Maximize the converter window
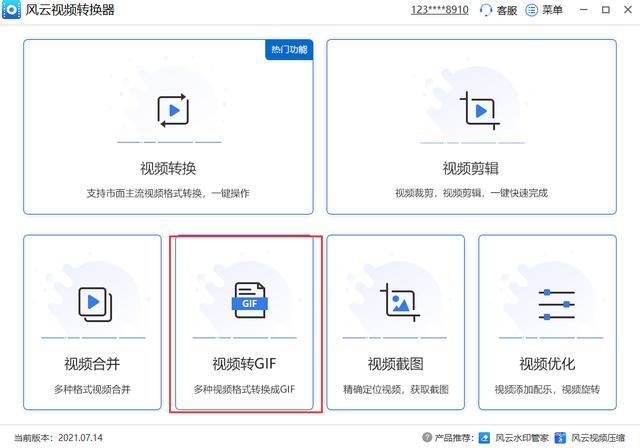640x448 pixels. click(x=606, y=10)
